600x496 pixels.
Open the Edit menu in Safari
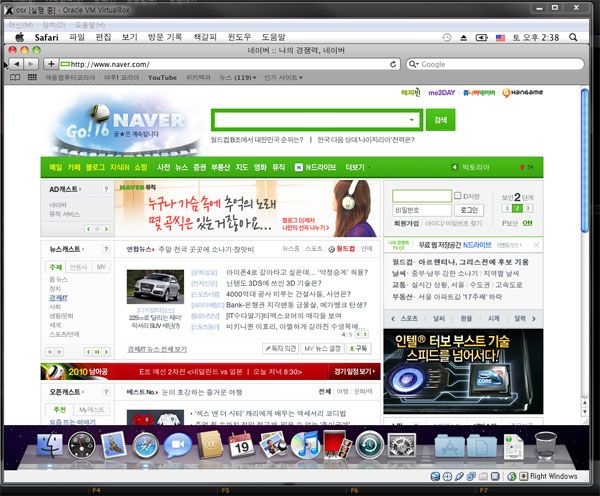pyautogui.click(x=103, y=37)
